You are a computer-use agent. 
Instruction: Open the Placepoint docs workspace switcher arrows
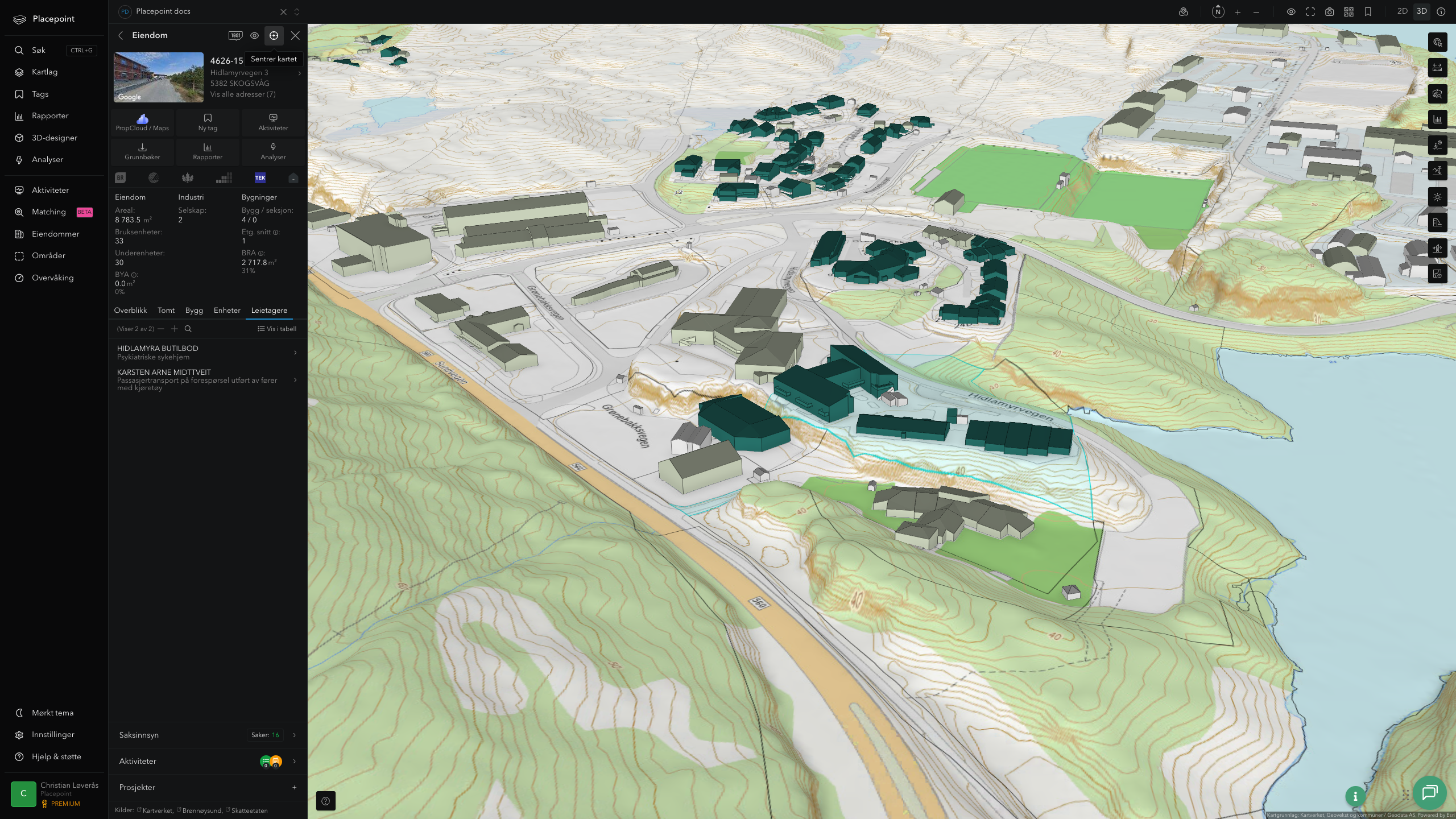(x=297, y=11)
